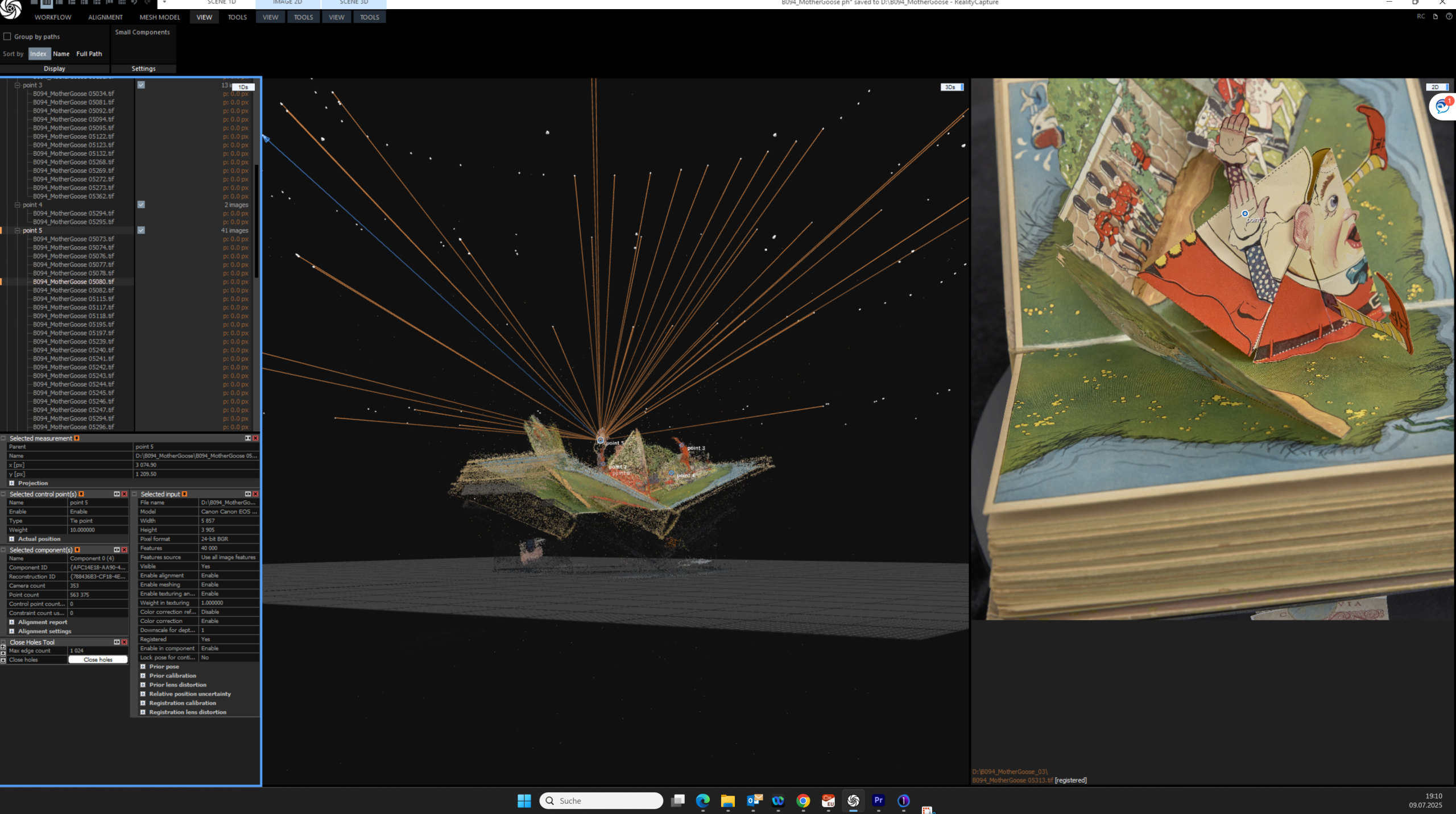Screen dimensions: 1456x814
Task: Close the Close Holes Tool panel
Action: [x=125, y=642]
